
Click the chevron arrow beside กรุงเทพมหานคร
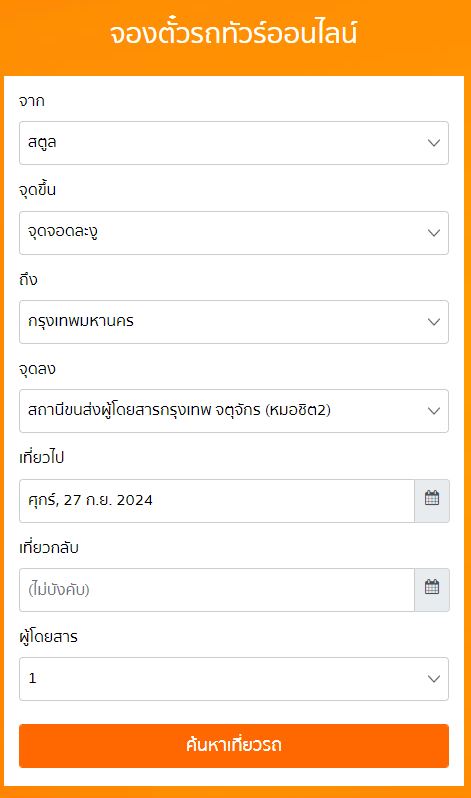[434, 322]
